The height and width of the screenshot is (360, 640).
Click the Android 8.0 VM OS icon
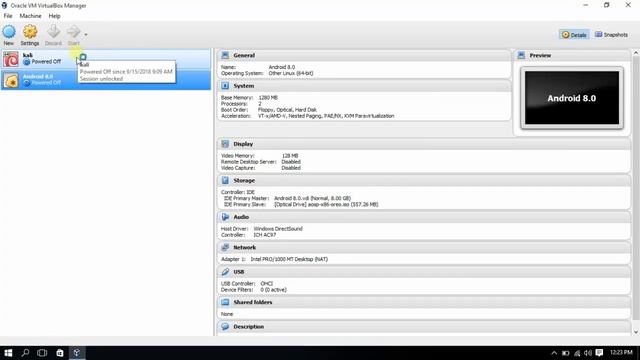click(11, 80)
